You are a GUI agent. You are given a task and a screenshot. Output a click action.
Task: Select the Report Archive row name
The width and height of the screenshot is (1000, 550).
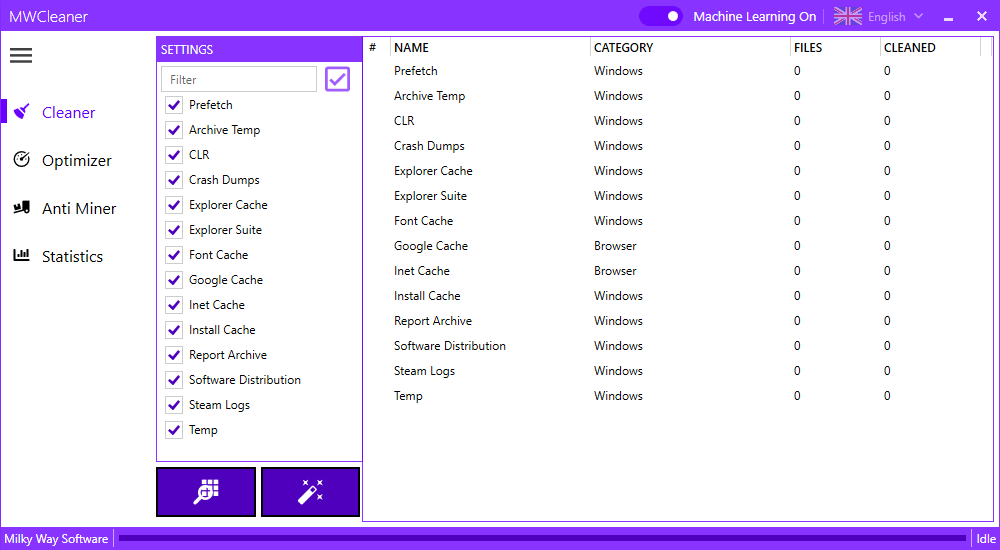coord(433,320)
